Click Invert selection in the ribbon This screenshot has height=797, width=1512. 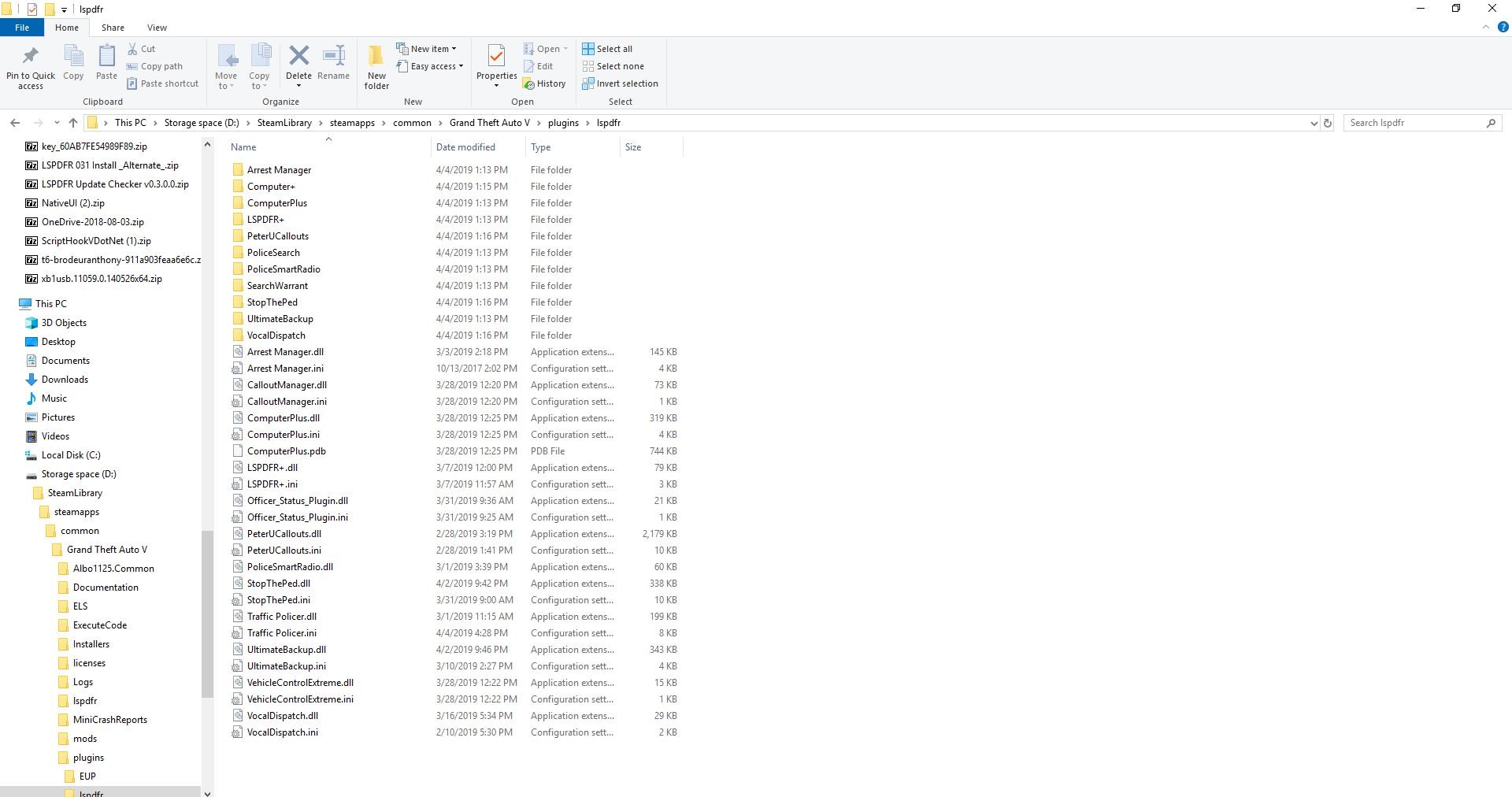pyautogui.click(x=620, y=83)
